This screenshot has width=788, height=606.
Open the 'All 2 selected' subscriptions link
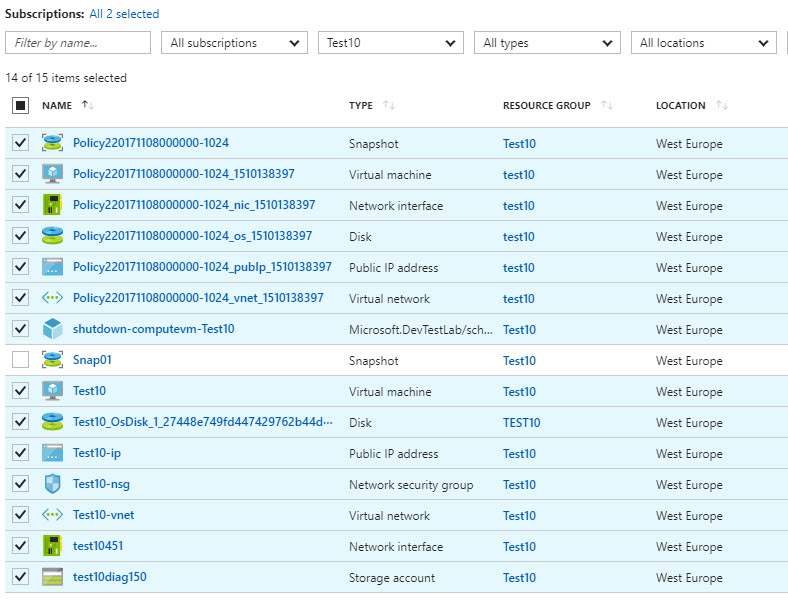124,14
